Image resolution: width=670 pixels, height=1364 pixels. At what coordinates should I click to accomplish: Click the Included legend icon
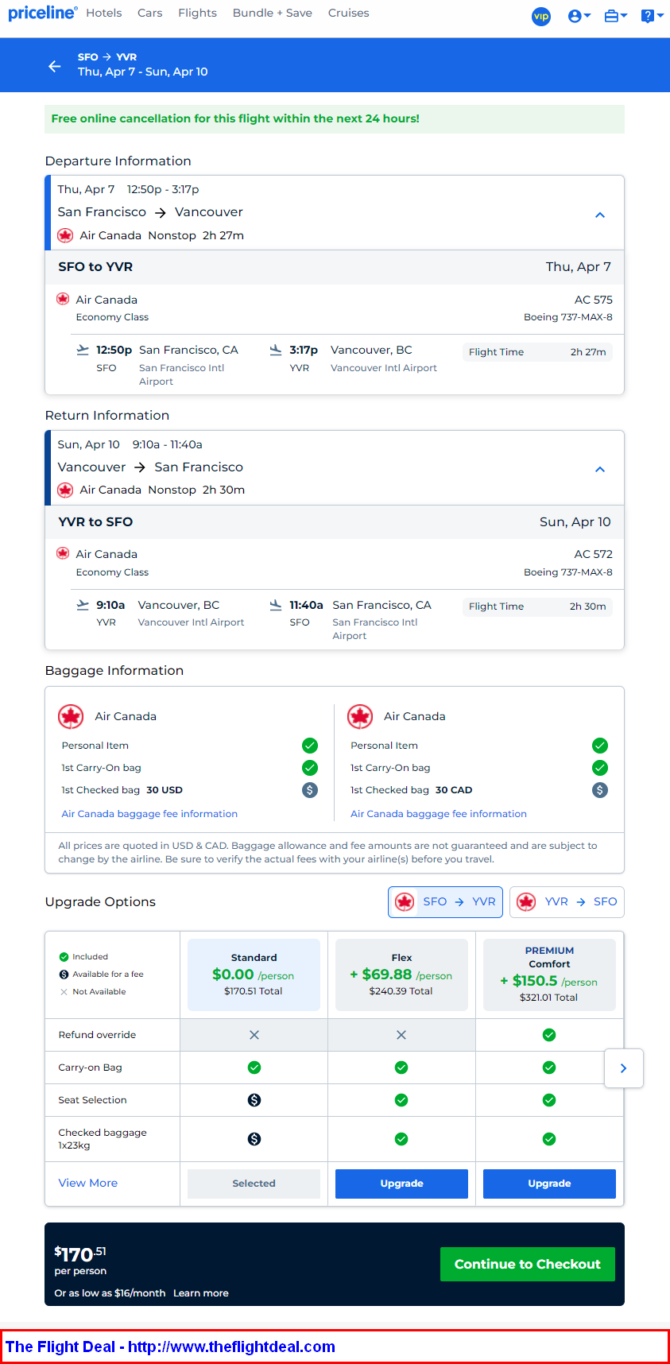(x=64, y=957)
